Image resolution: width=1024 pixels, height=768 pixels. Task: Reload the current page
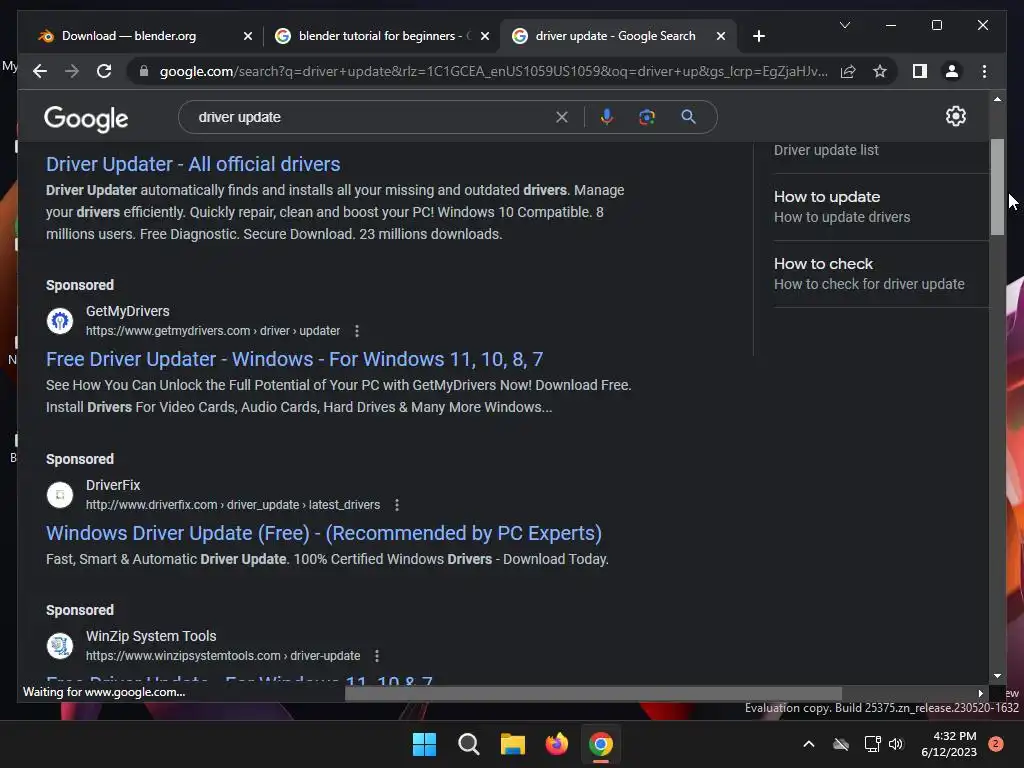click(x=104, y=71)
